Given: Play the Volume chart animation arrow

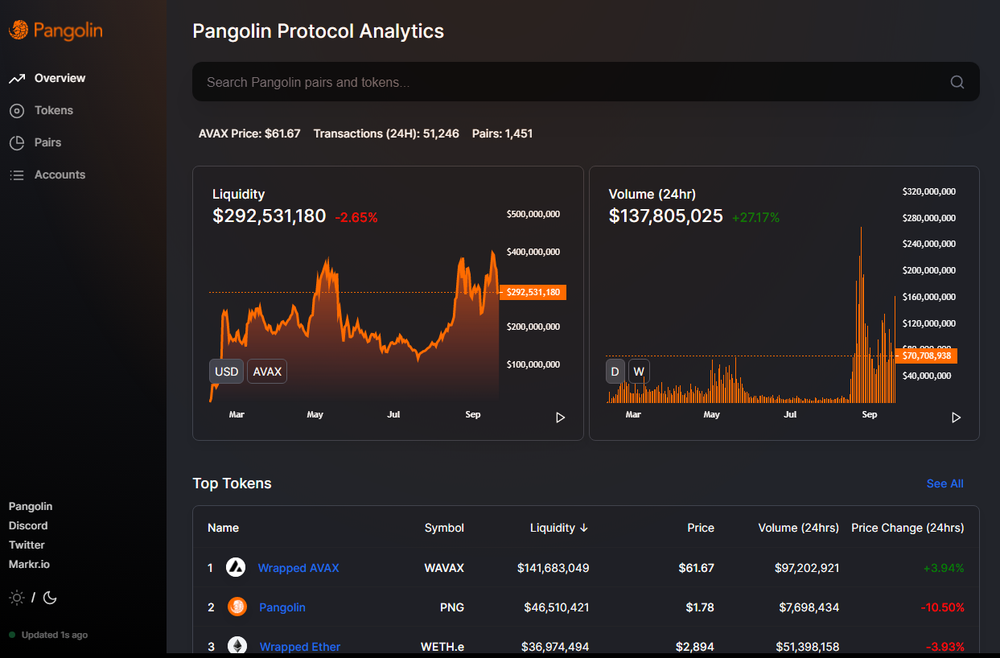Looking at the screenshot, I should tap(956, 418).
